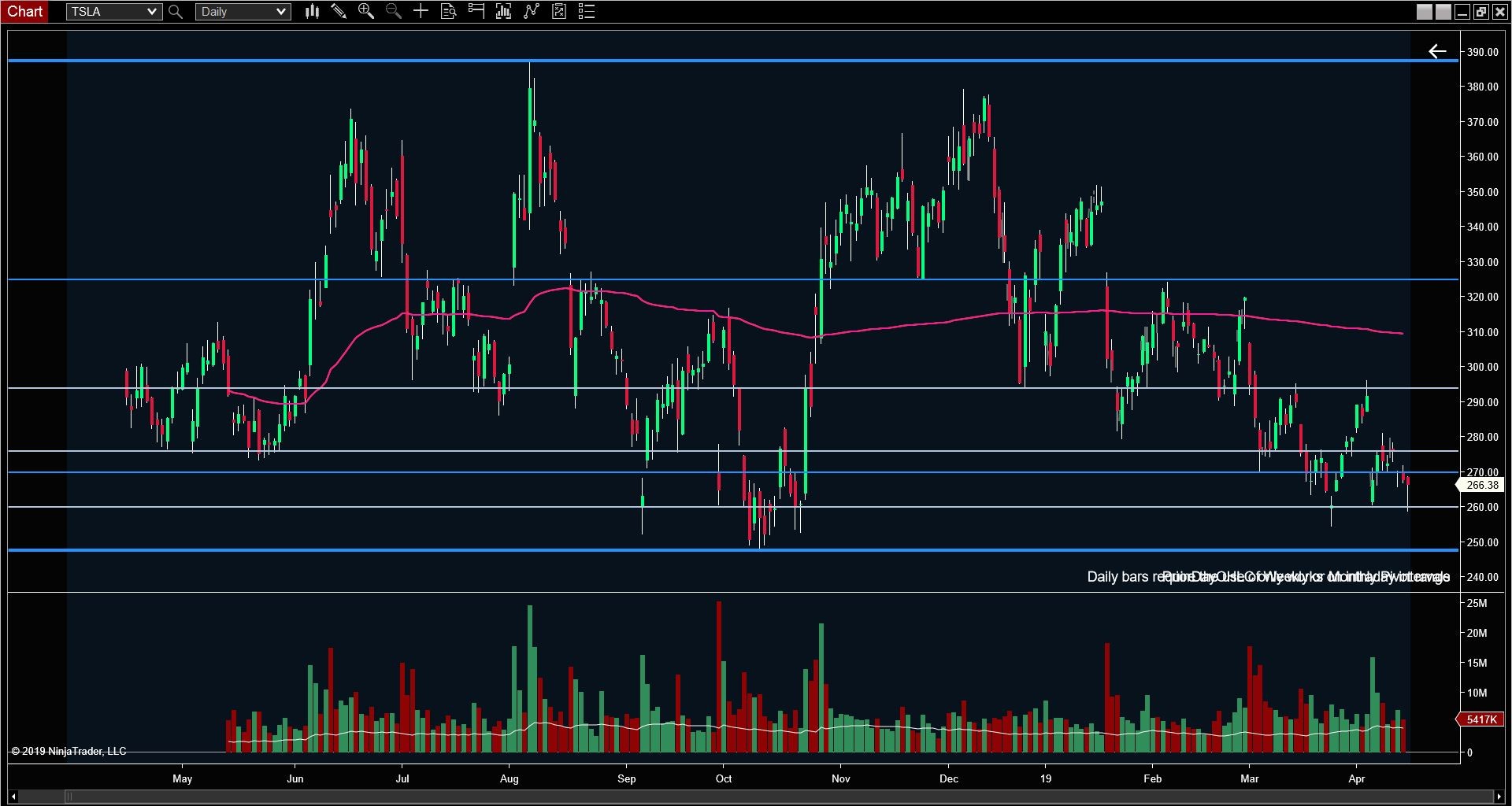Click the first grey window link button
The width and height of the screenshot is (1512, 806).
pos(1425,12)
